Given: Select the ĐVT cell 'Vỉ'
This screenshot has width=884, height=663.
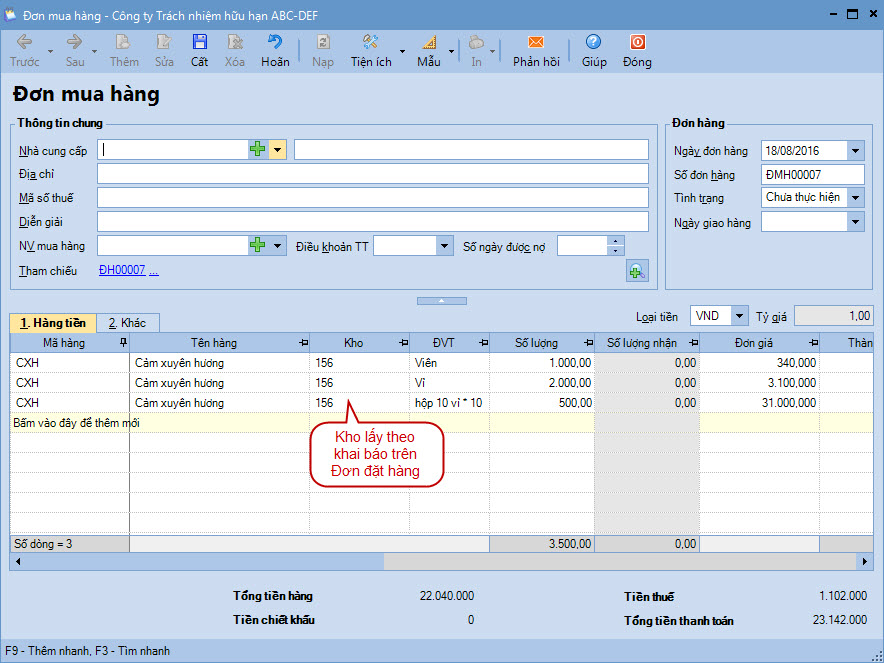Looking at the screenshot, I should (x=450, y=383).
